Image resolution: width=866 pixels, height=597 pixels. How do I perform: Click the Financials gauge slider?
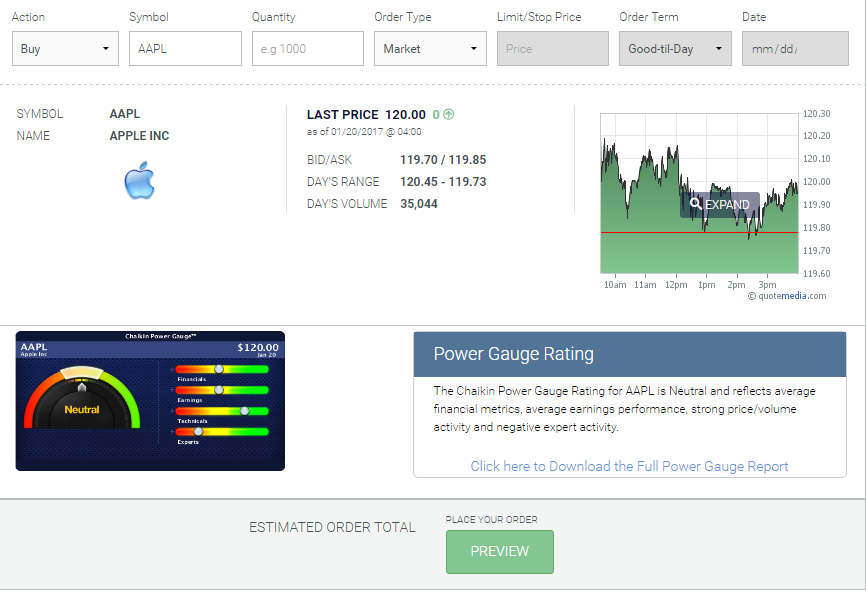pyautogui.click(x=222, y=369)
